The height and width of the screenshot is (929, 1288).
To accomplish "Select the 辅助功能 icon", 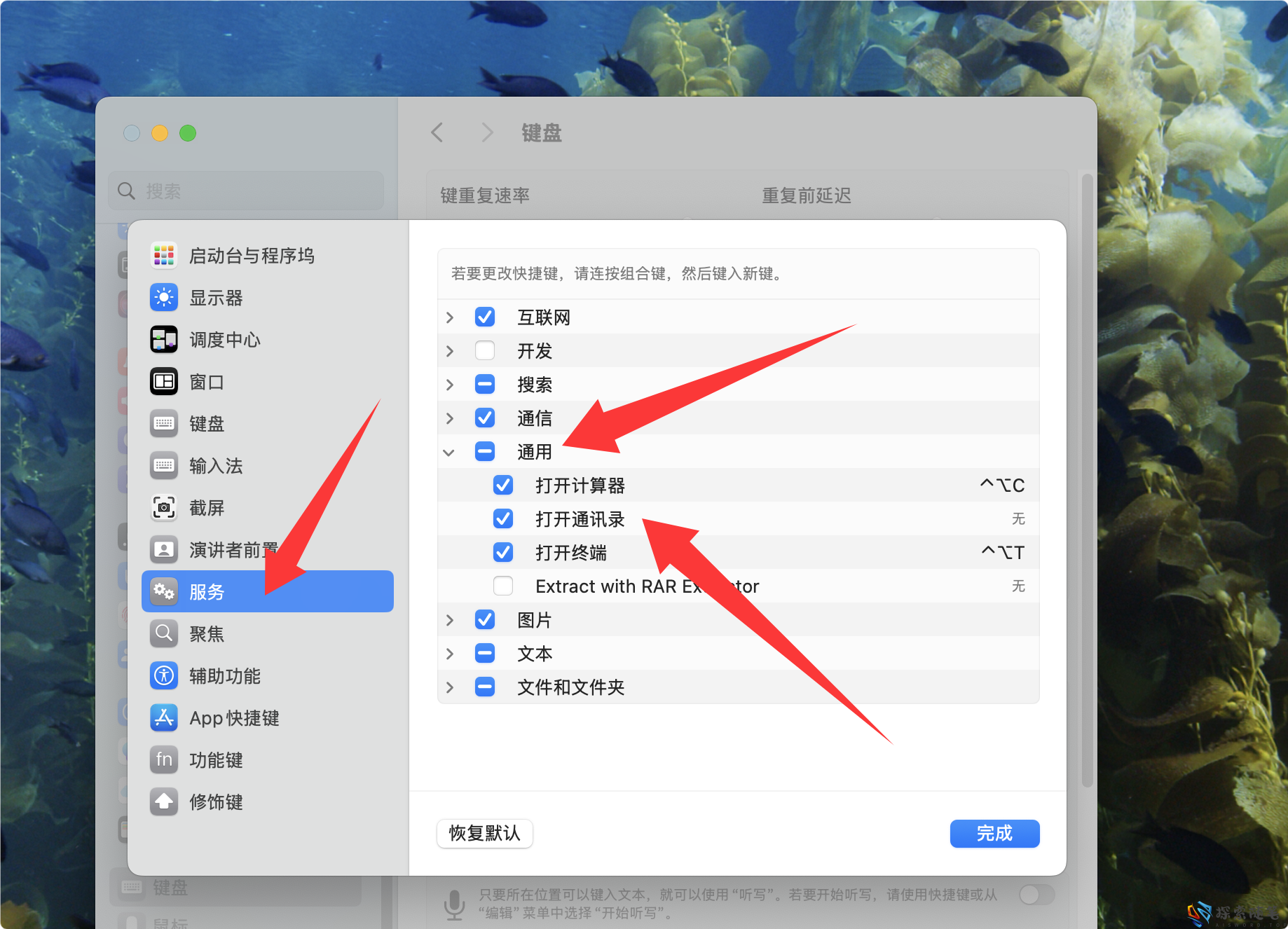I will [163, 675].
